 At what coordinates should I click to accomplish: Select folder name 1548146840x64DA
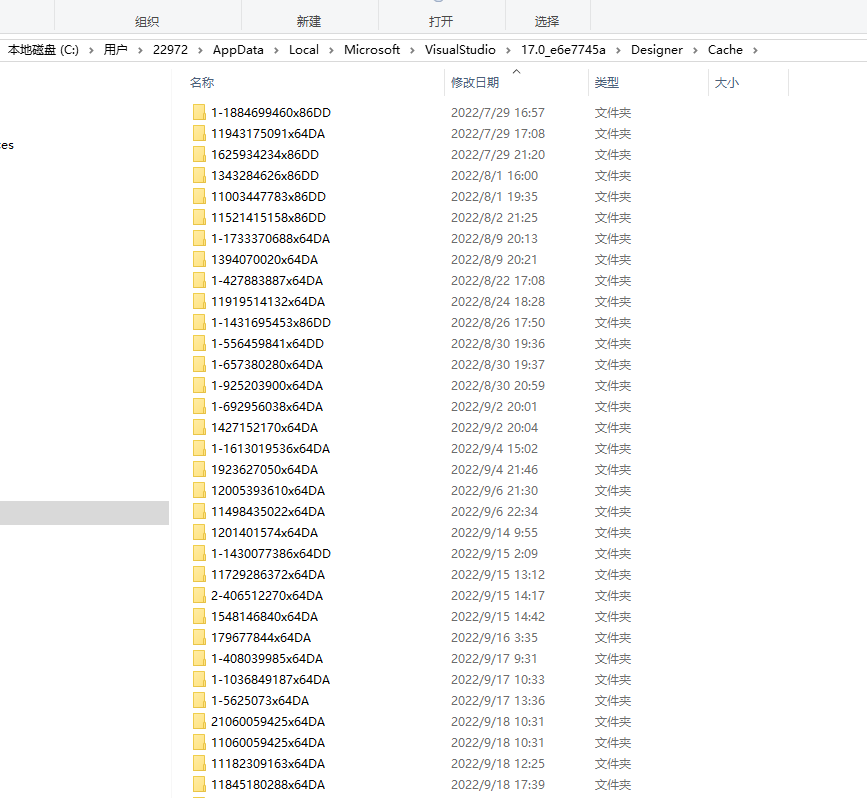pos(264,617)
